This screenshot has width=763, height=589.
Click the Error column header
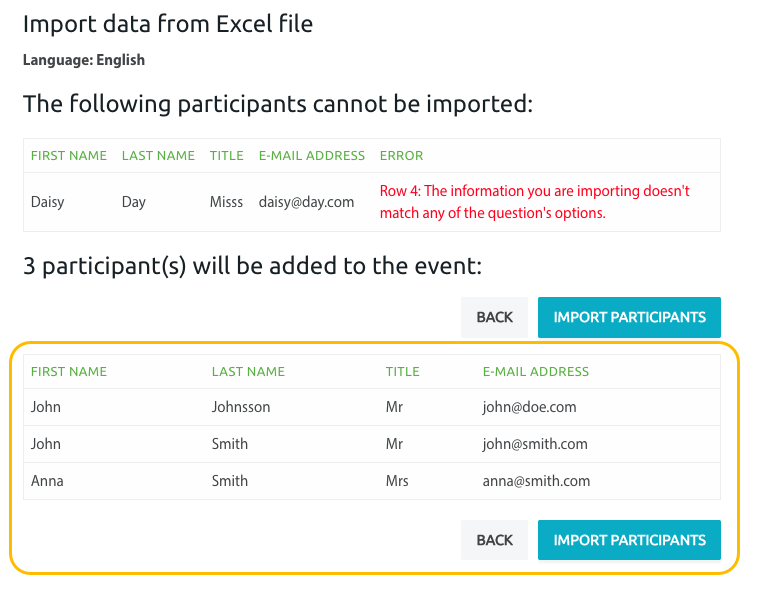(x=401, y=156)
